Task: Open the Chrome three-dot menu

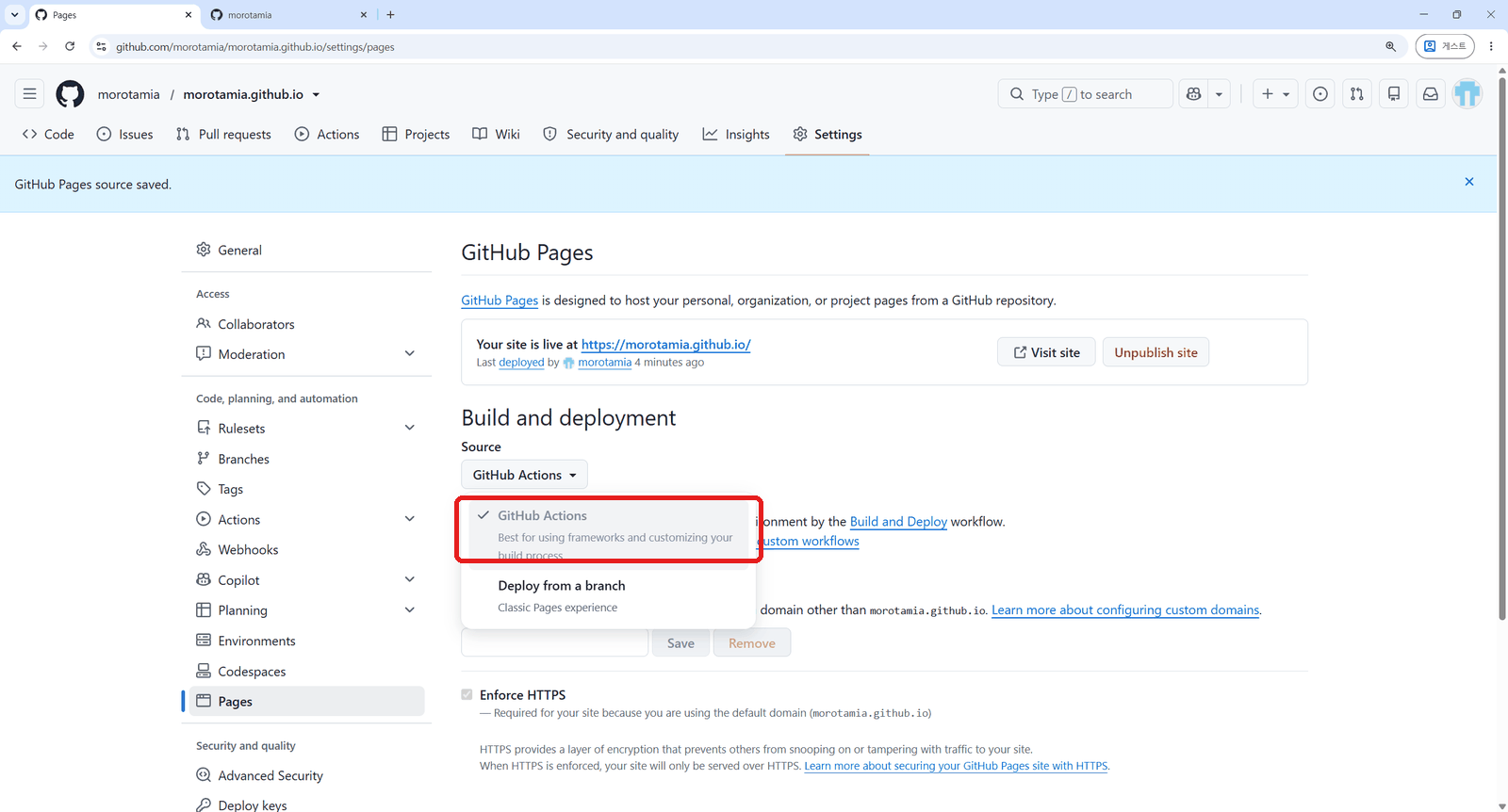Action: coord(1491,46)
